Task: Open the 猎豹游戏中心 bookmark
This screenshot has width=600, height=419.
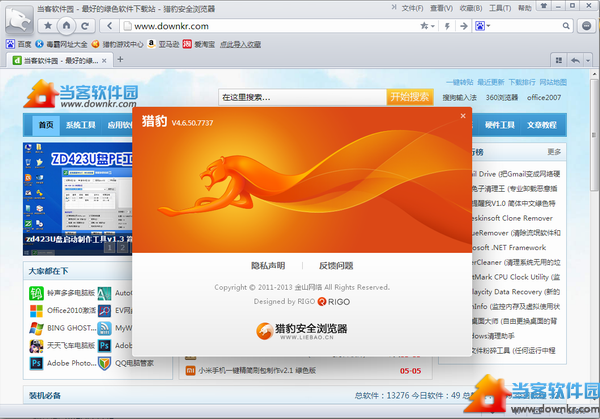Action: (117, 44)
